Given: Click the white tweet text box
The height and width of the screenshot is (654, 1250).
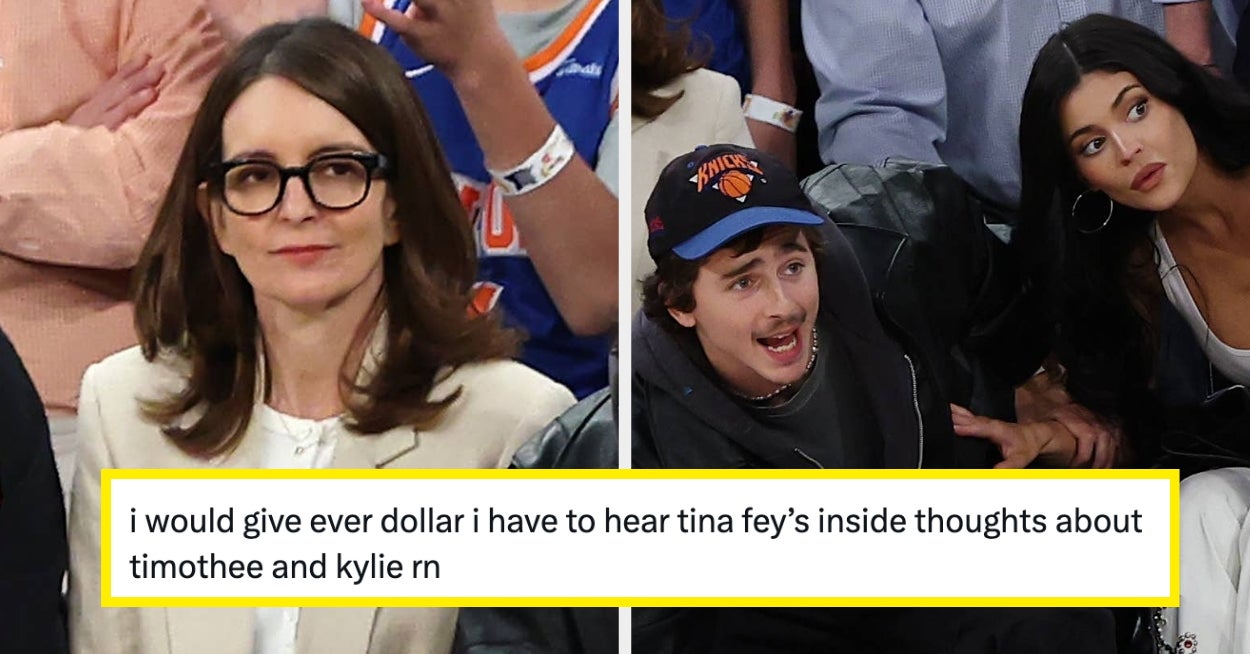Looking at the screenshot, I should pos(640,539).
